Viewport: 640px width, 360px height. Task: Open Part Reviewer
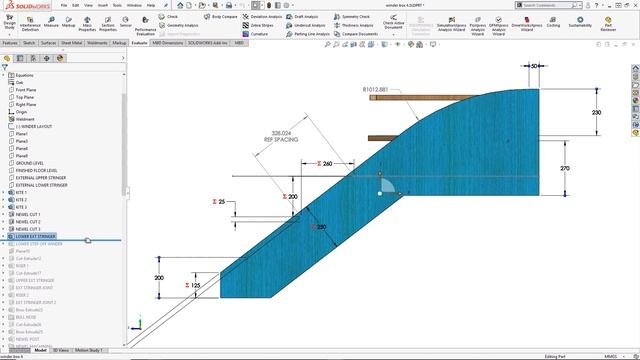pyautogui.click(x=608, y=24)
